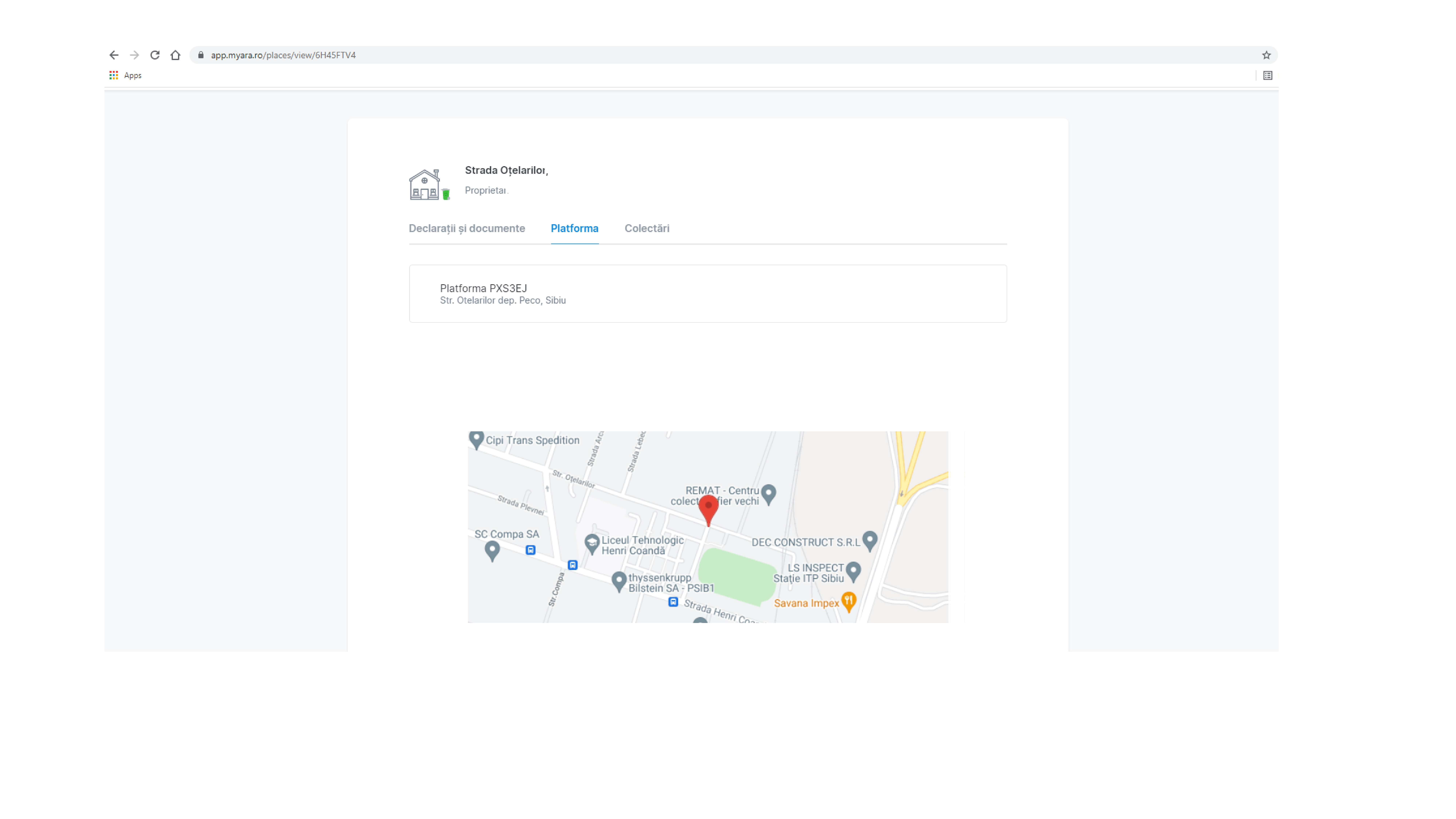The width and height of the screenshot is (1456, 819).
Task: Open the Platforma PXS3EJ card
Action: point(708,294)
